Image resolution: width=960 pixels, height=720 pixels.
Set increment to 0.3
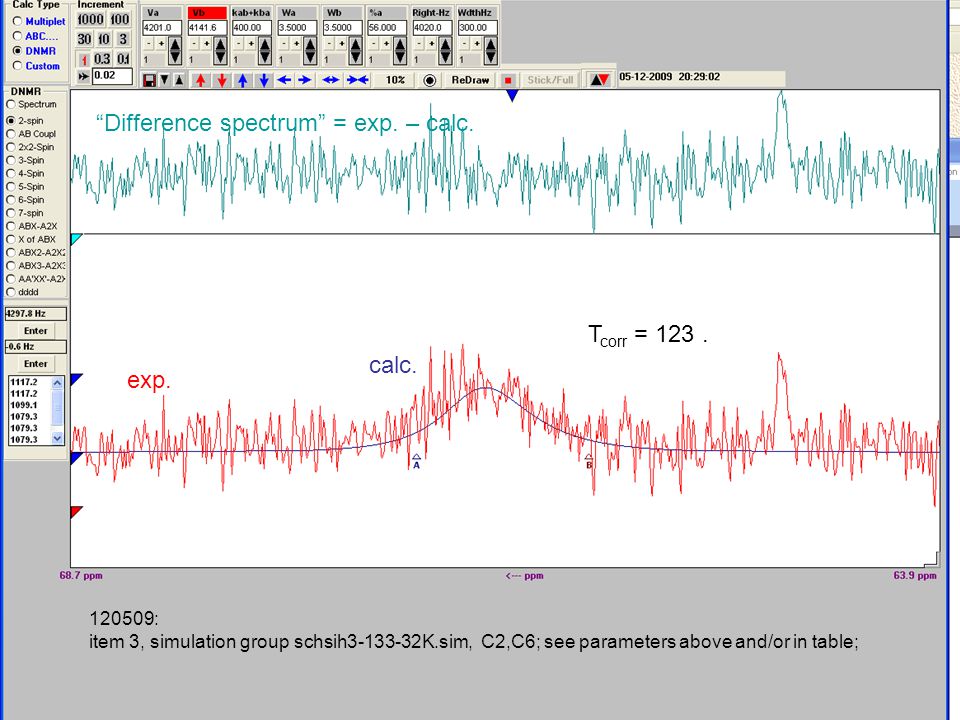102,59
